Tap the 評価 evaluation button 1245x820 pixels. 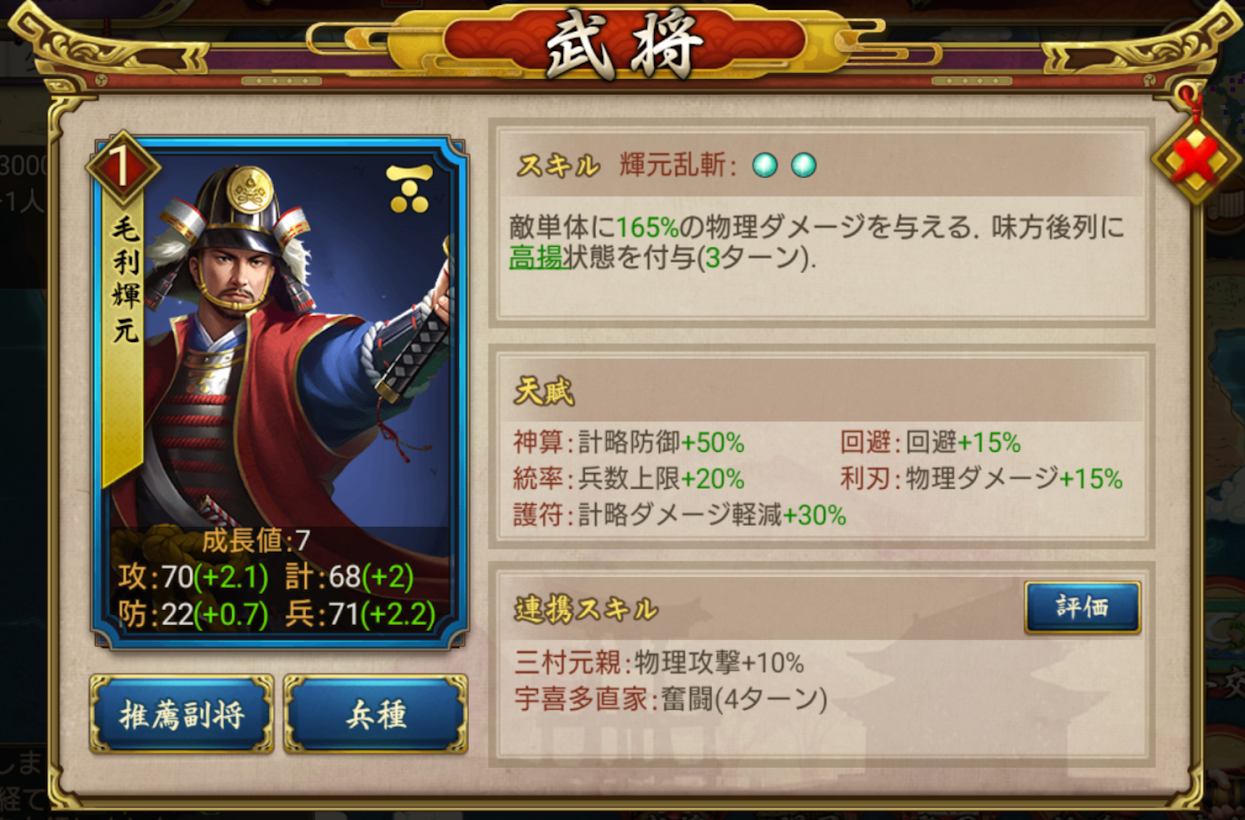tap(1082, 607)
